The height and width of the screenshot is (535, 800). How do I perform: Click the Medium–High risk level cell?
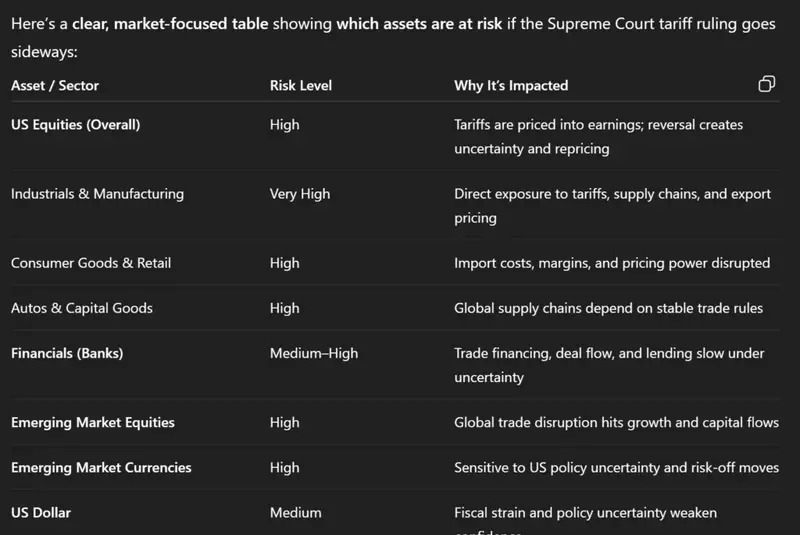pos(314,353)
